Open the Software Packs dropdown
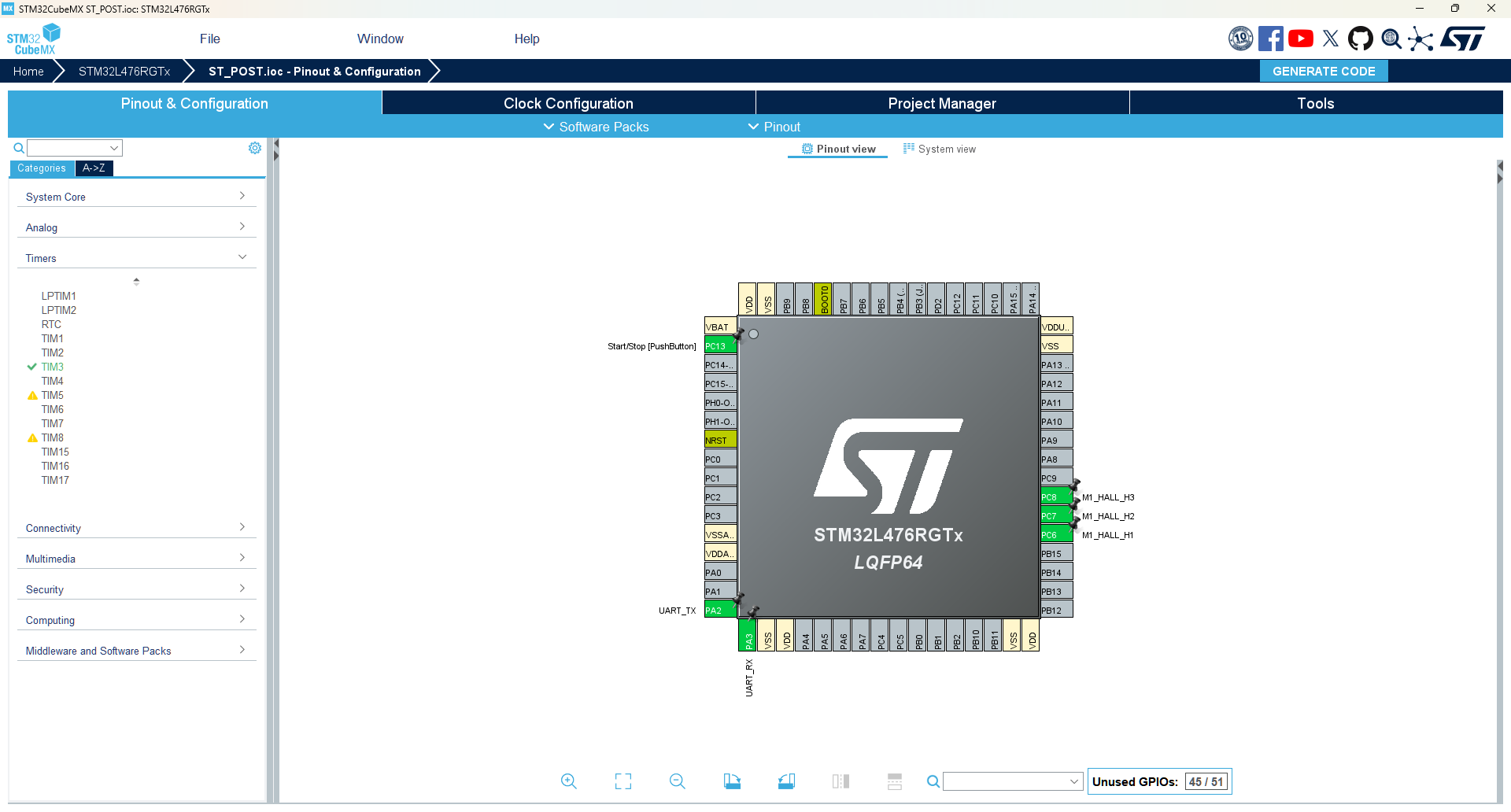This screenshot has height=812, width=1511. click(596, 126)
